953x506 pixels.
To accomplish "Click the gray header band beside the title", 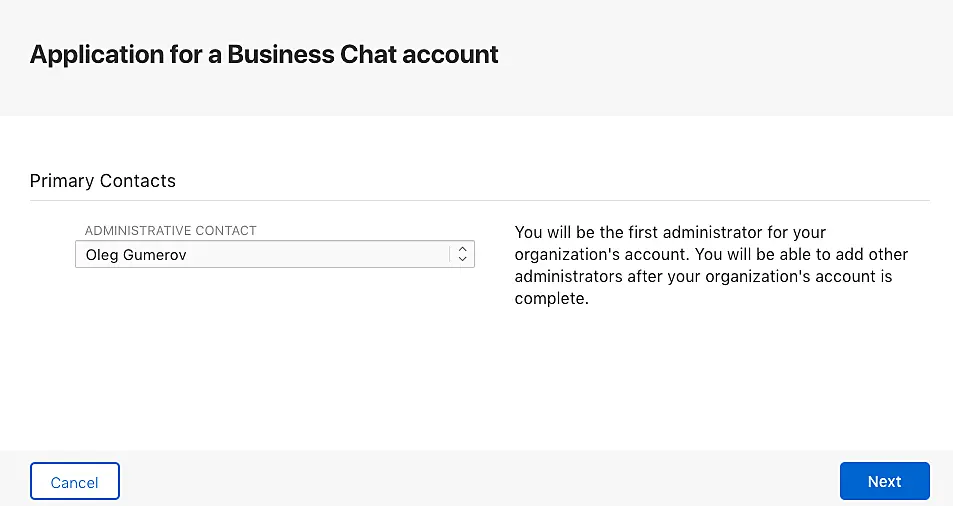I will point(720,55).
